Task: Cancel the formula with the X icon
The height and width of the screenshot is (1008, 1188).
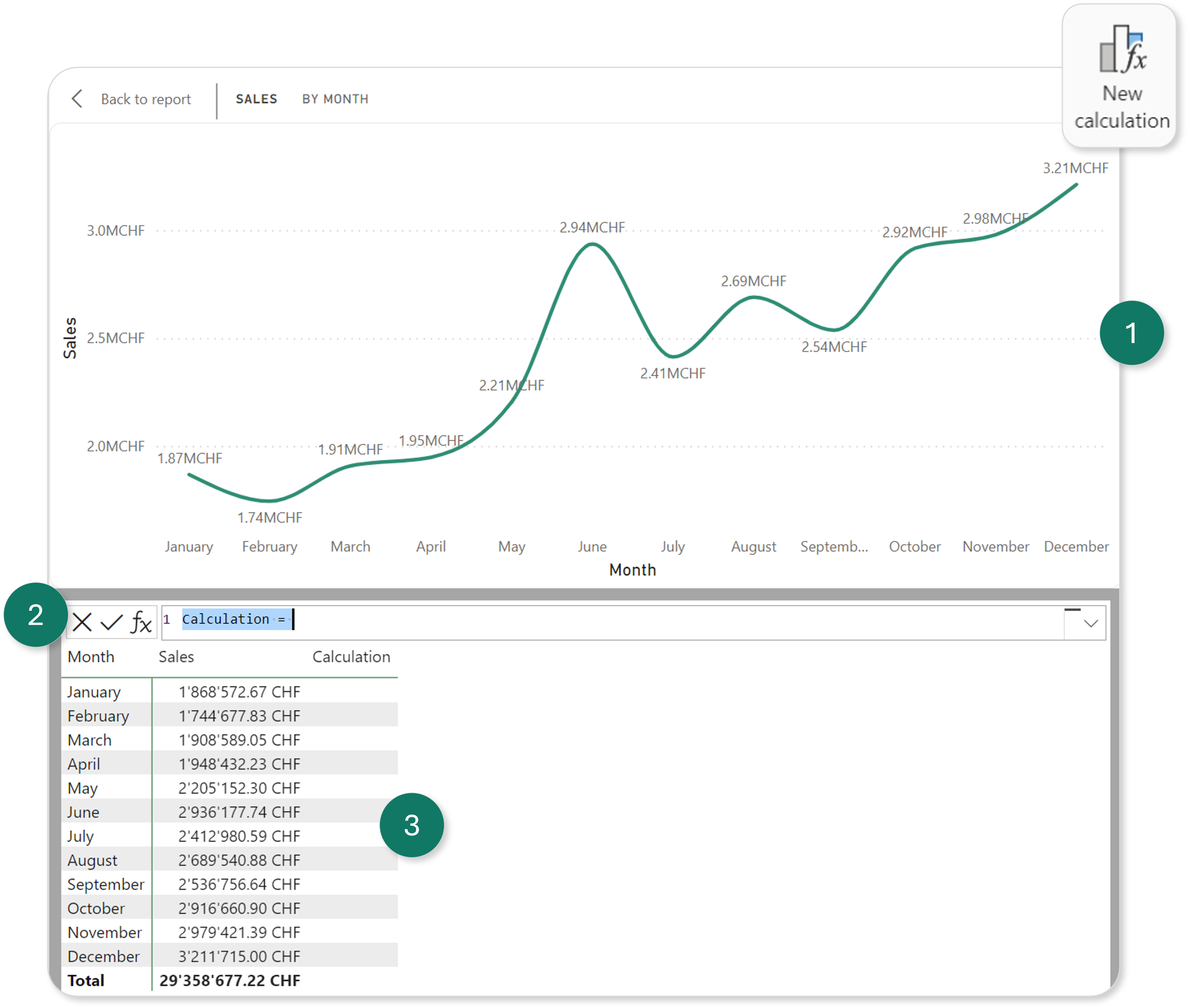Action: (83, 622)
